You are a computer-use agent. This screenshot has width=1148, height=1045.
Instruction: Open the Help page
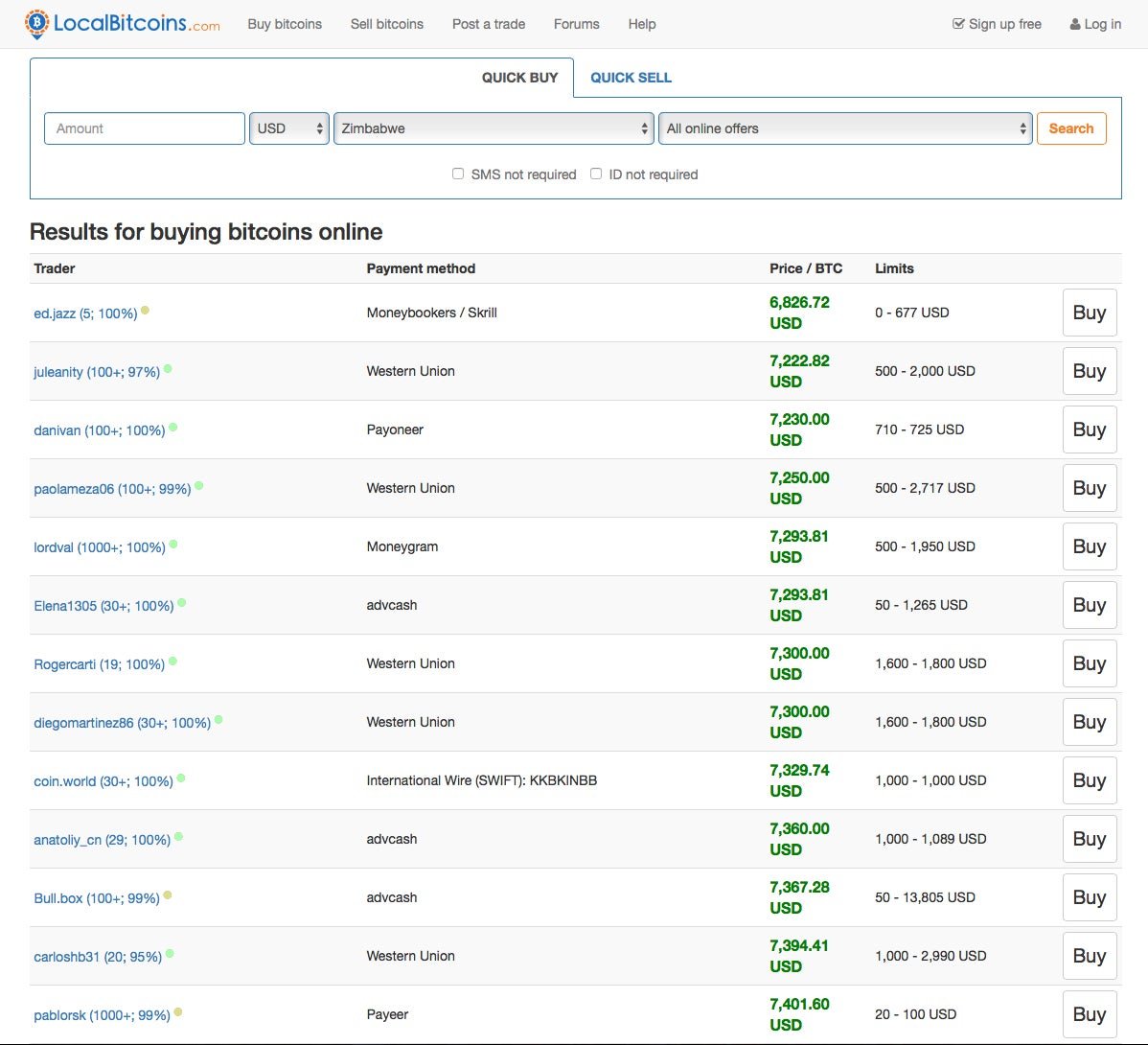point(642,24)
